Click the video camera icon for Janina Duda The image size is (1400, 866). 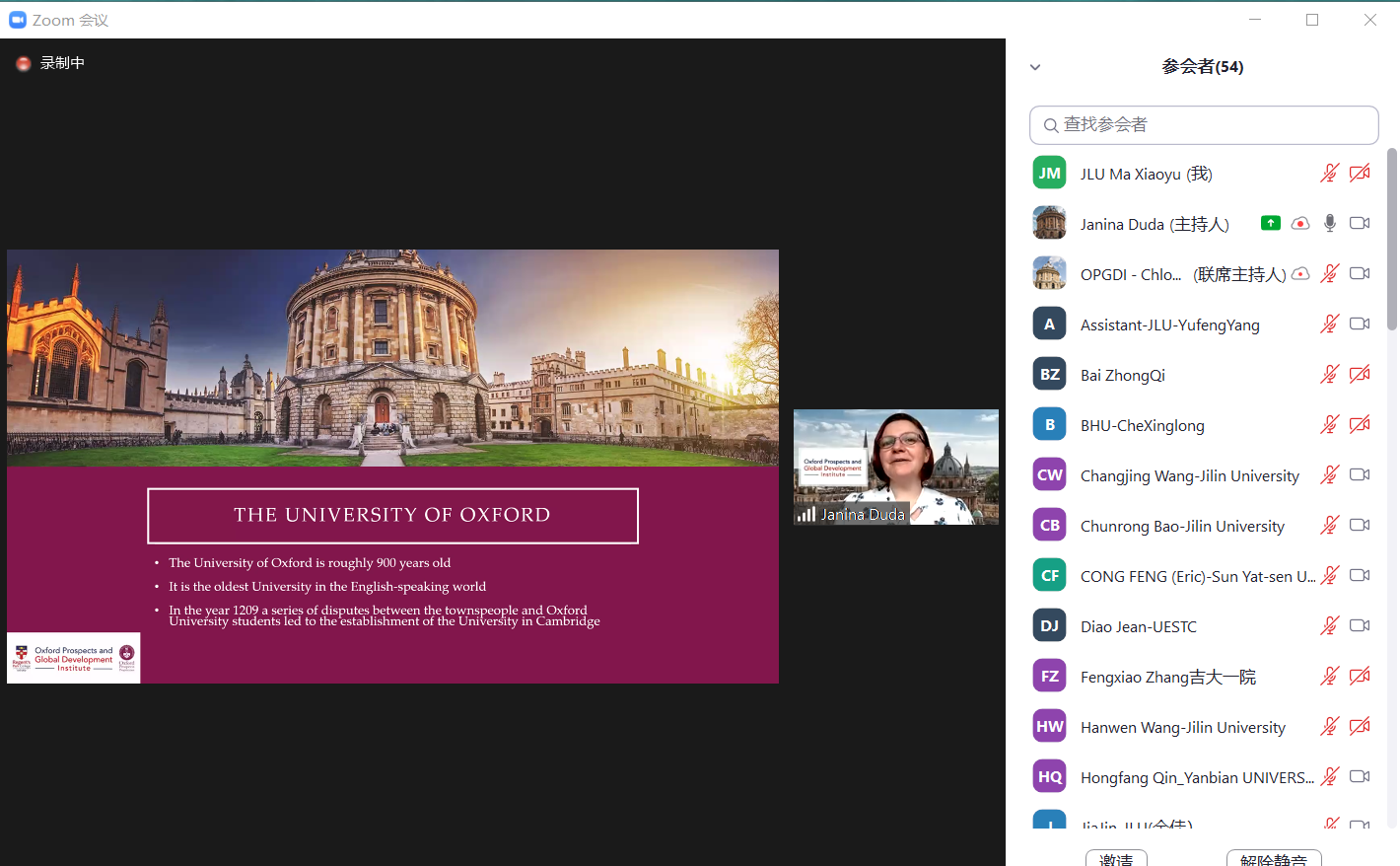[x=1360, y=223]
